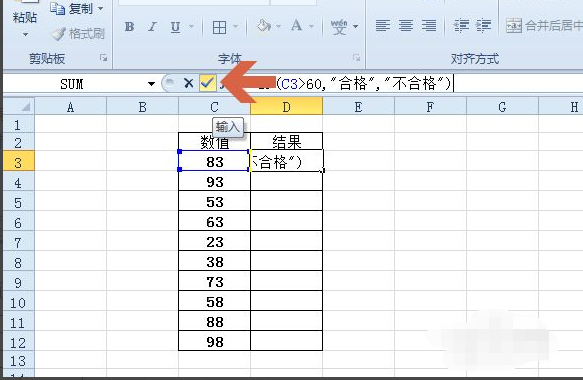Decrease indent

(x=461, y=26)
